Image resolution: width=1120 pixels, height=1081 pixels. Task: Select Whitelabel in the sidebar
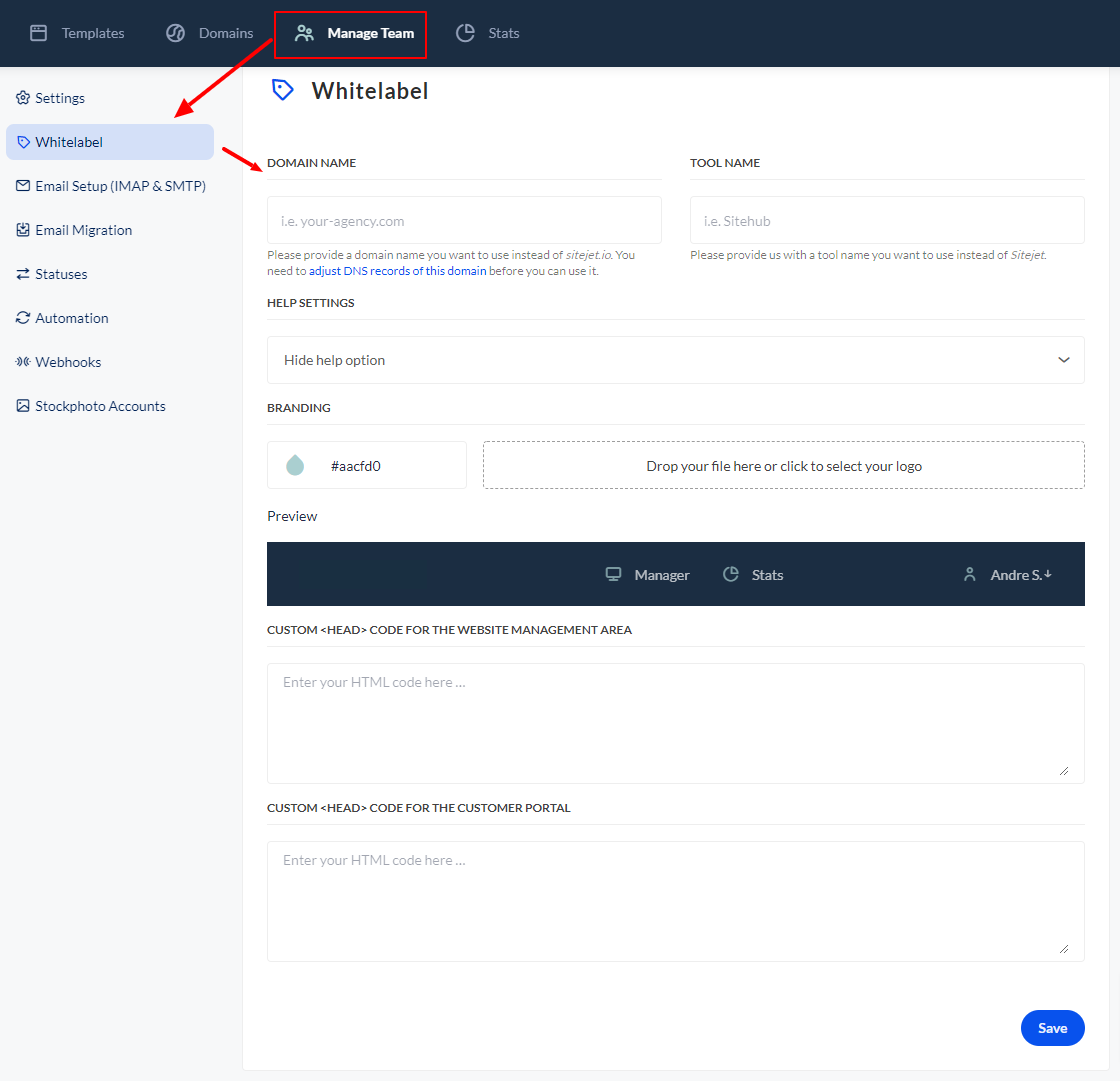click(x=110, y=142)
